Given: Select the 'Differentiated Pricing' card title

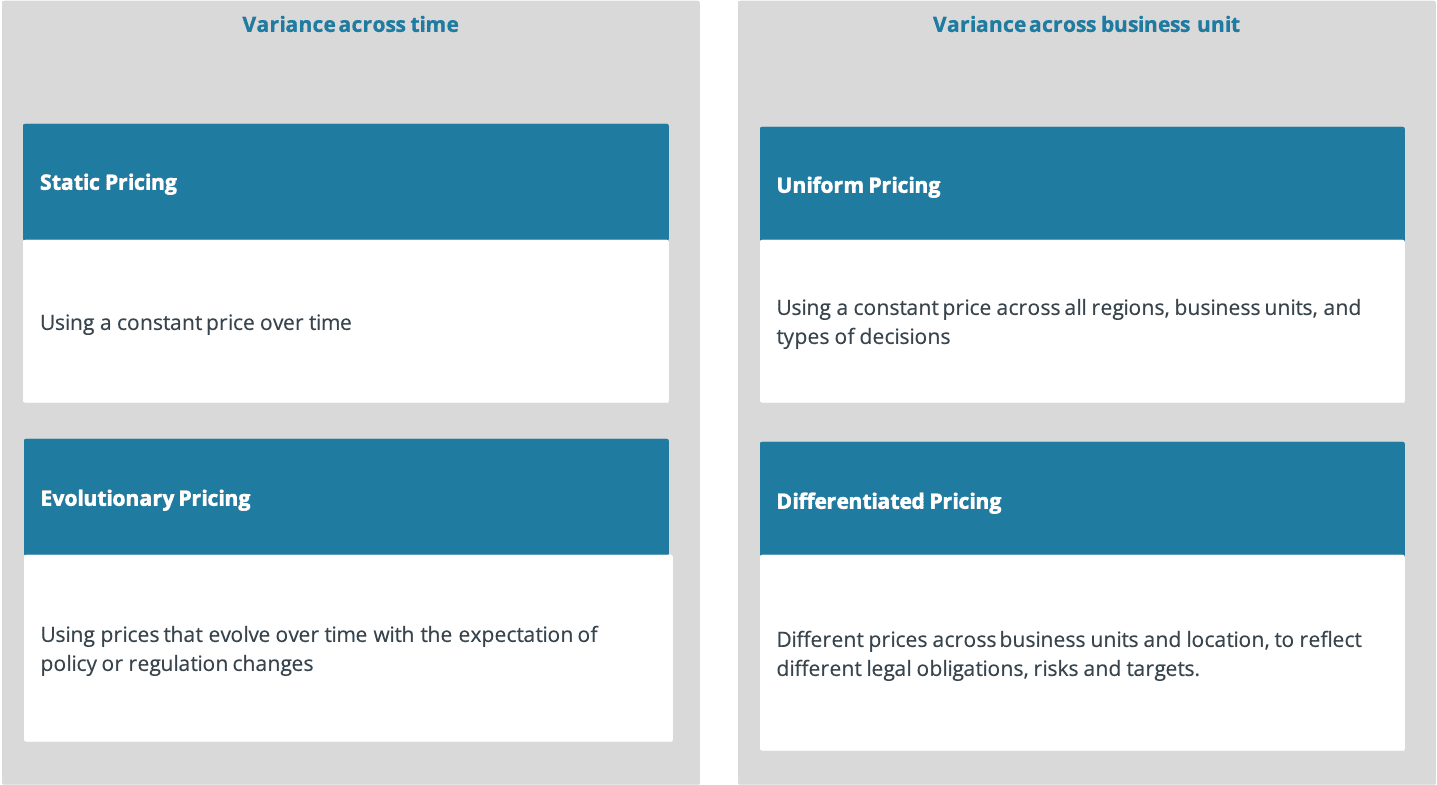Looking at the screenshot, I should [x=889, y=502].
